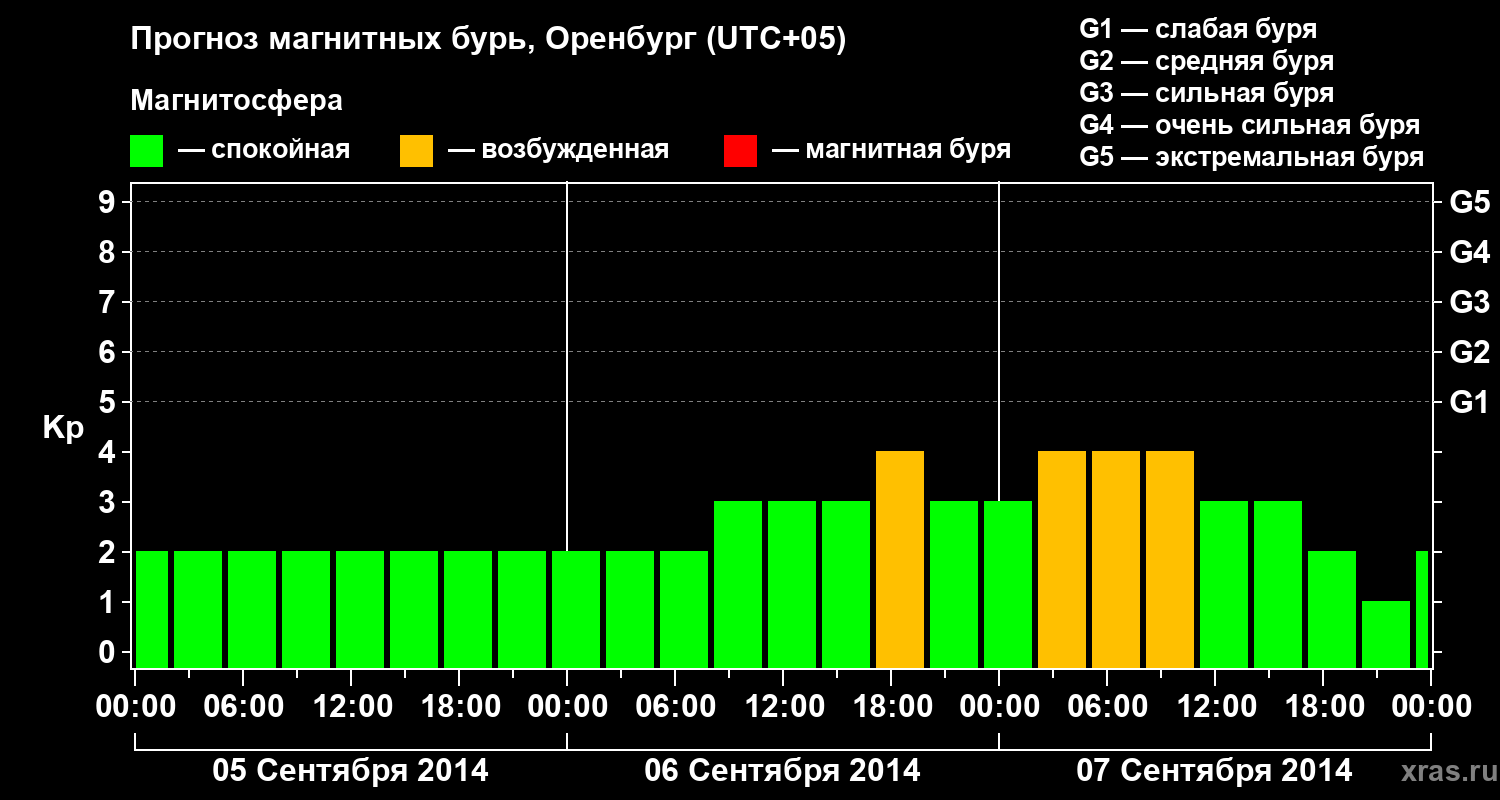
Task: Click the '18:00' time label of 05 Сентября
Action: pyautogui.click(x=461, y=707)
